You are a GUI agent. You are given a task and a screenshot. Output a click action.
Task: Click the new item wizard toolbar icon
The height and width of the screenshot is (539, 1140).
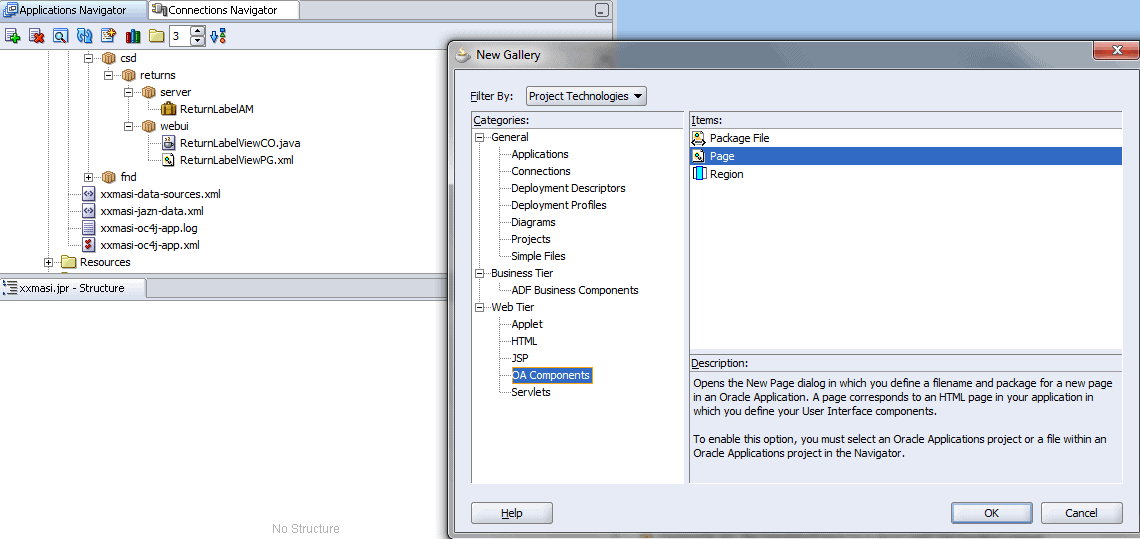pos(108,36)
